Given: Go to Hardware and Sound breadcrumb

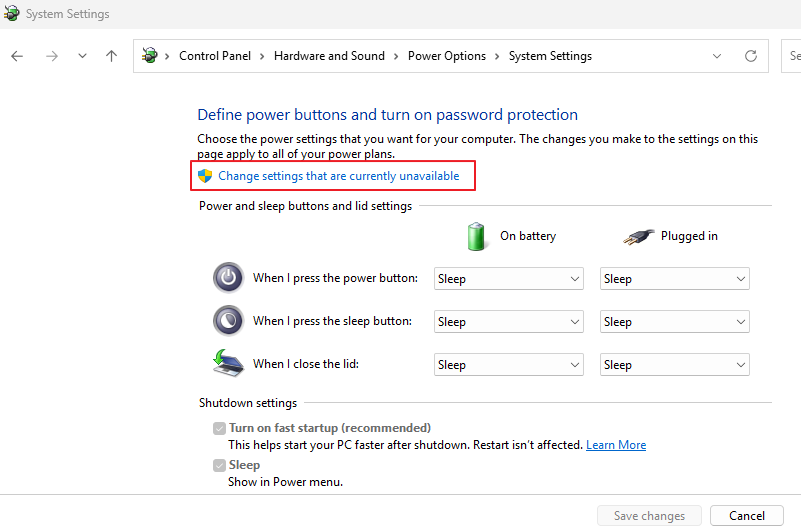Looking at the screenshot, I should [x=329, y=56].
